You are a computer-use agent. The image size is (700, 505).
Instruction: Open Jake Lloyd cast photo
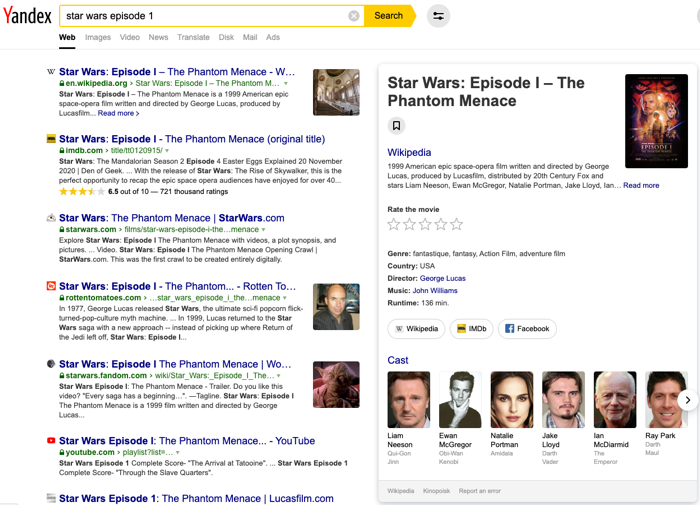(563, 400)
